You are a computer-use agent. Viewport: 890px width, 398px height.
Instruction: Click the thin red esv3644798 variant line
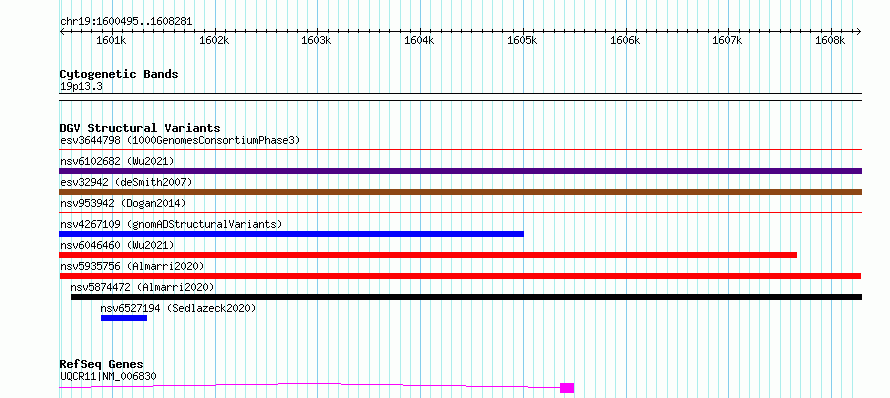pos(460,150)
